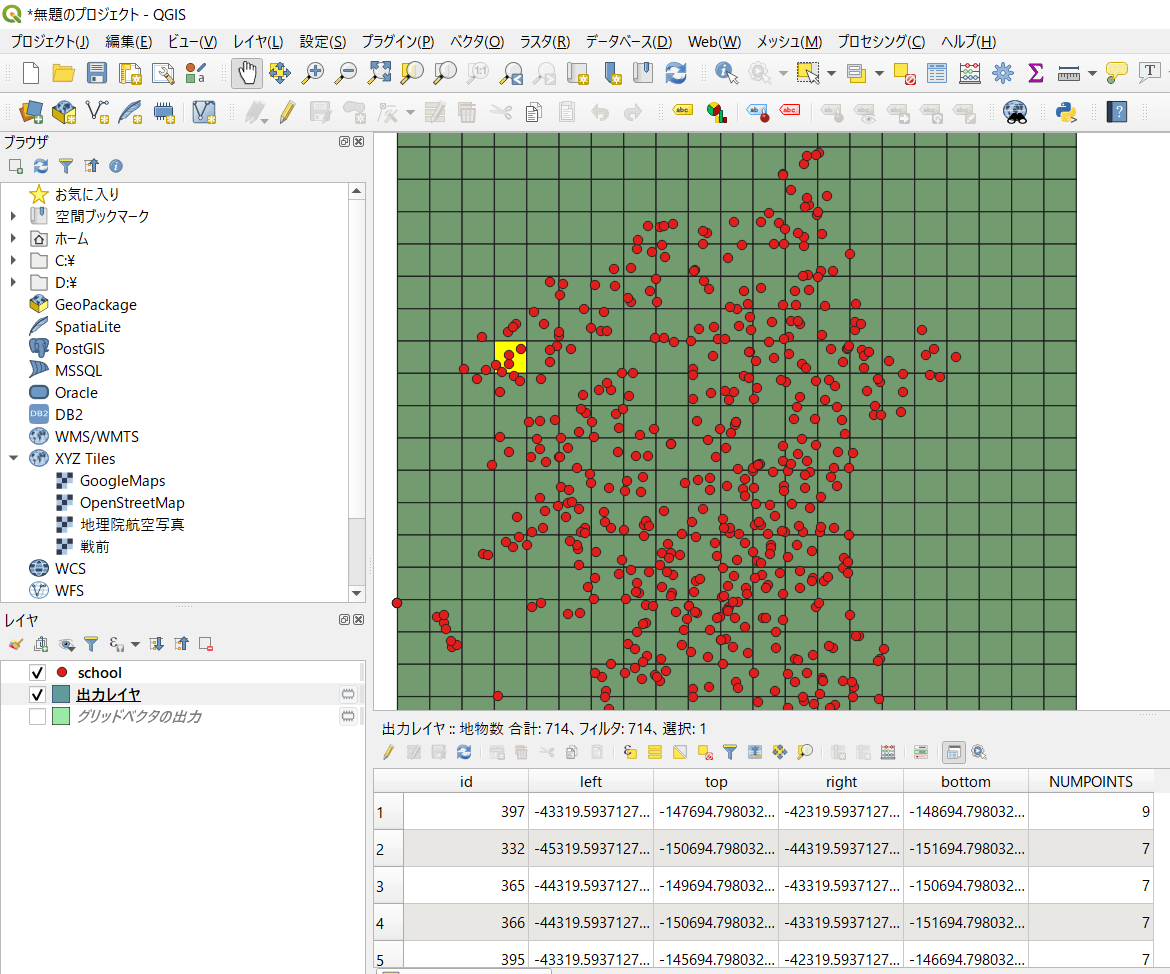
Task: Close the Layers panel
Action: [x=359, y=619]
